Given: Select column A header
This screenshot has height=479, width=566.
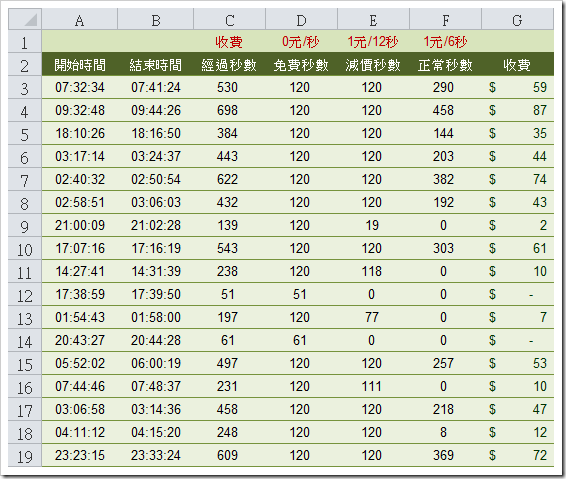Looking at the screenshot, I should coord(80,19).
